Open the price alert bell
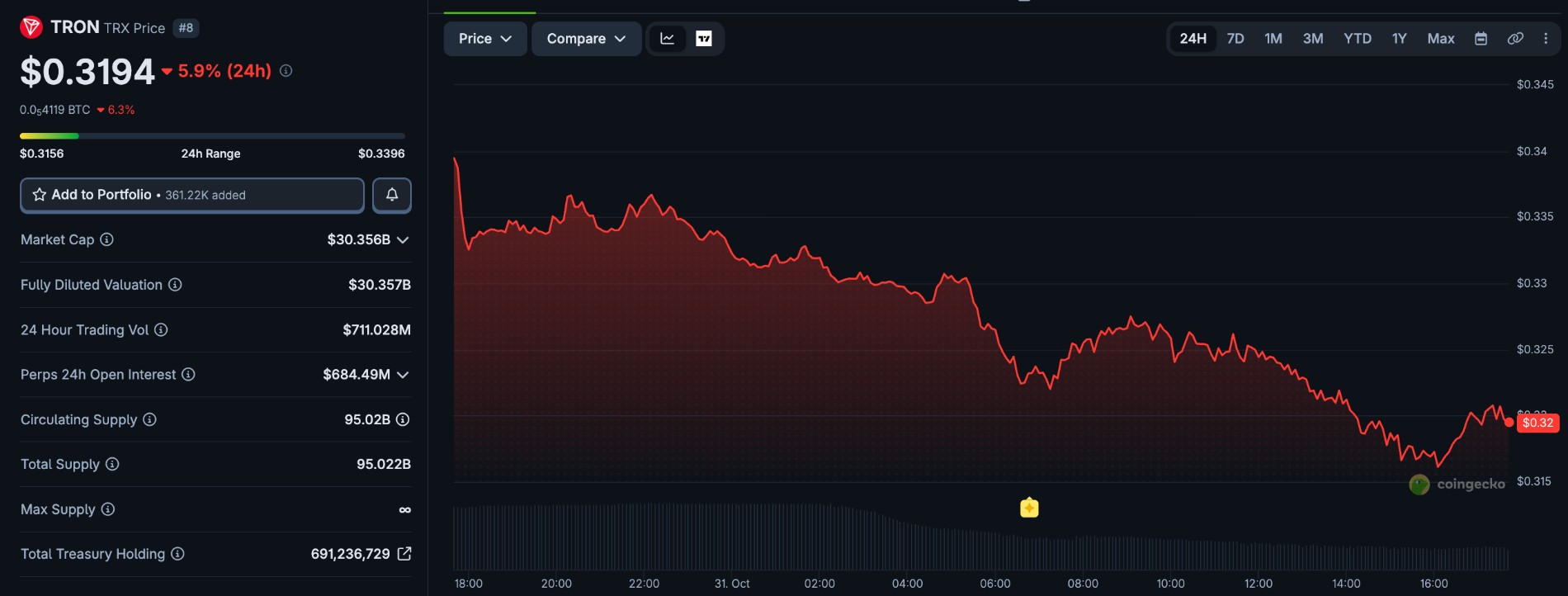This screenshot has height=596, width=1568. pos(392,195)
